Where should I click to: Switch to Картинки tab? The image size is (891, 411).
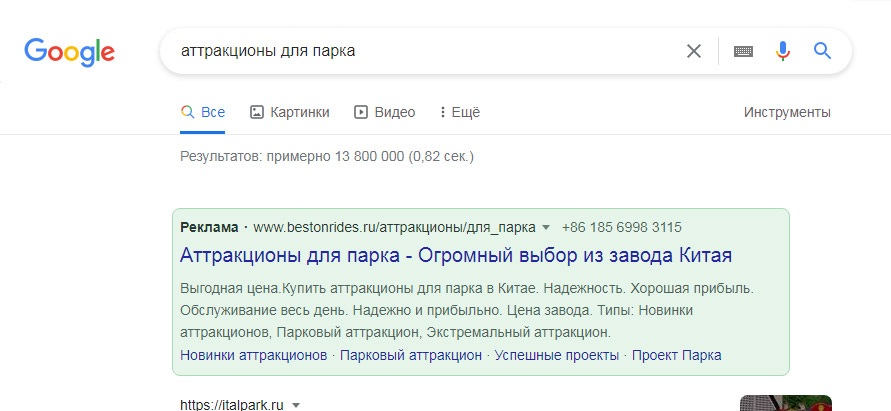pos(290,112)
